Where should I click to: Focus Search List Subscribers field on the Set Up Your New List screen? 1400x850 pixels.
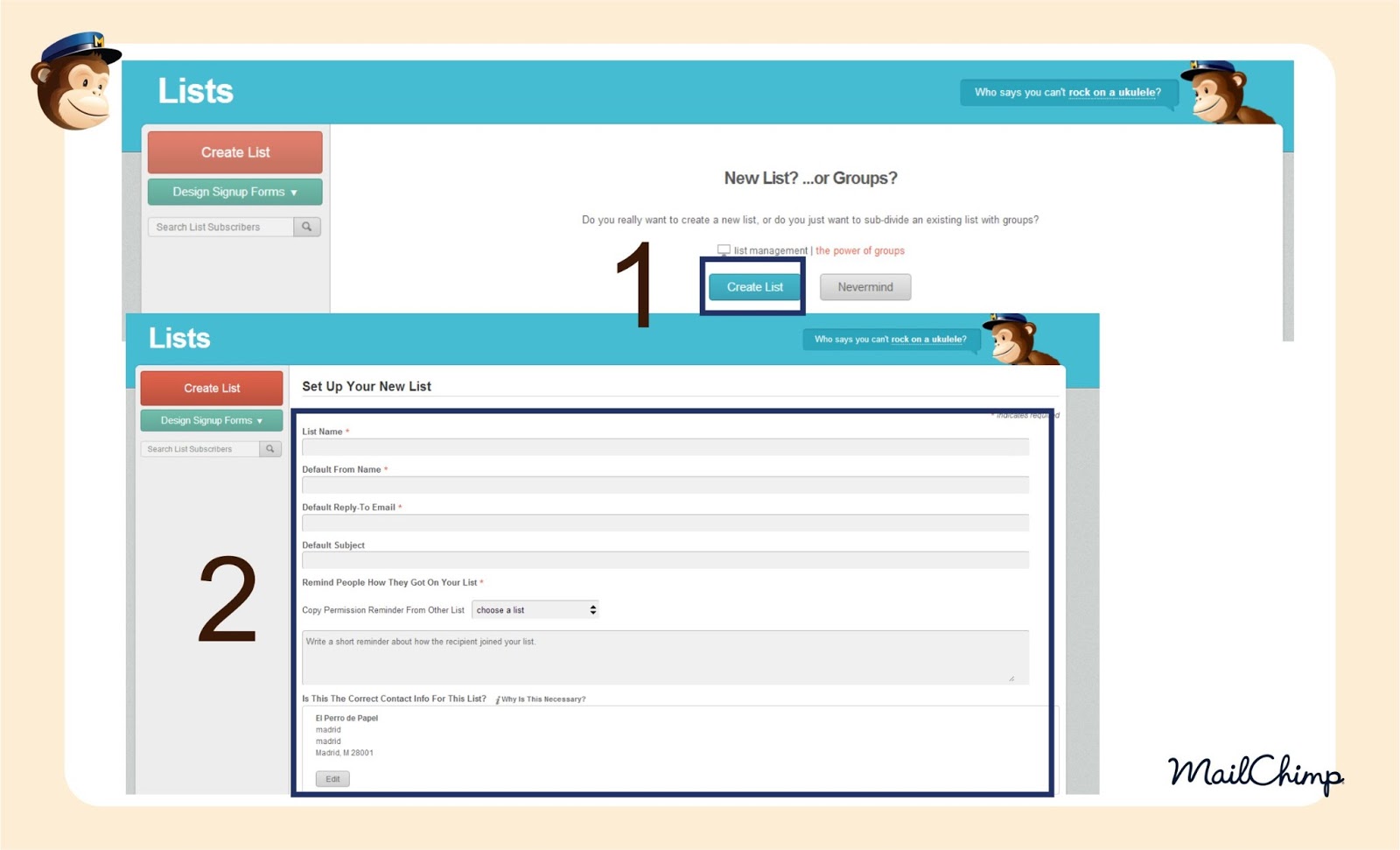coord(200,449)
